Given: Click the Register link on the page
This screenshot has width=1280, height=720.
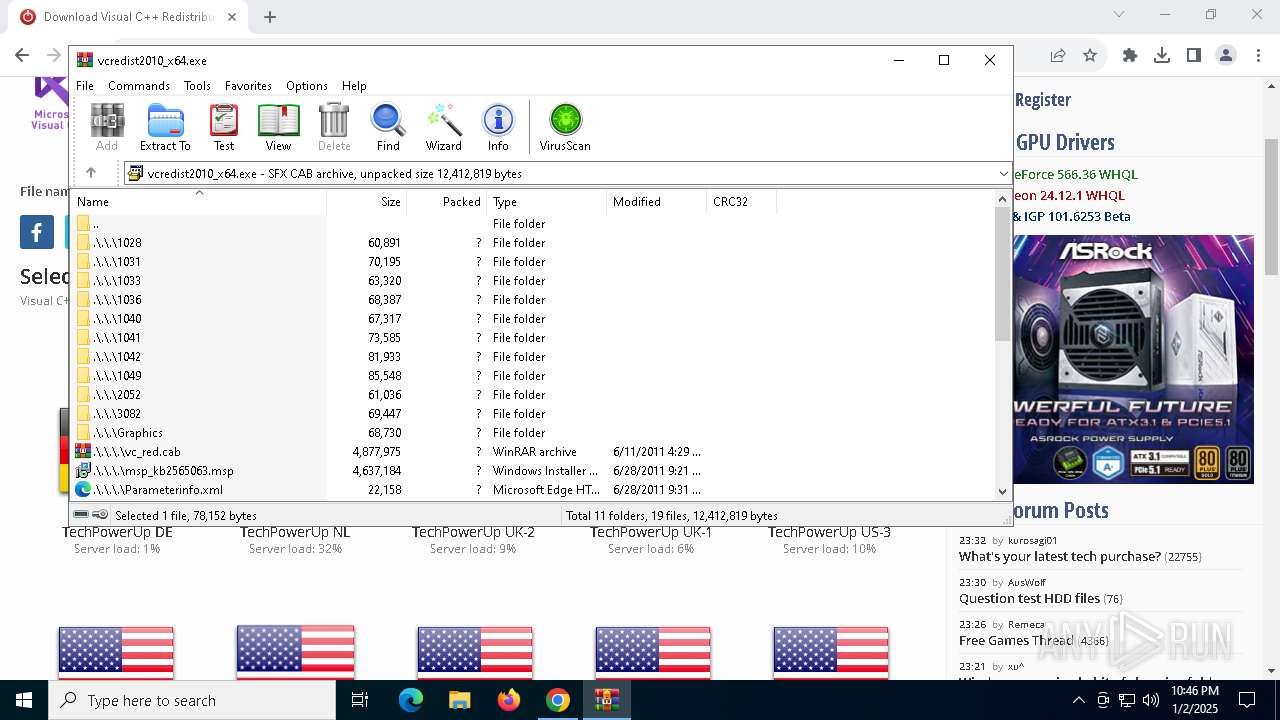Looking at the screenshot, I should click(1043, 100).
